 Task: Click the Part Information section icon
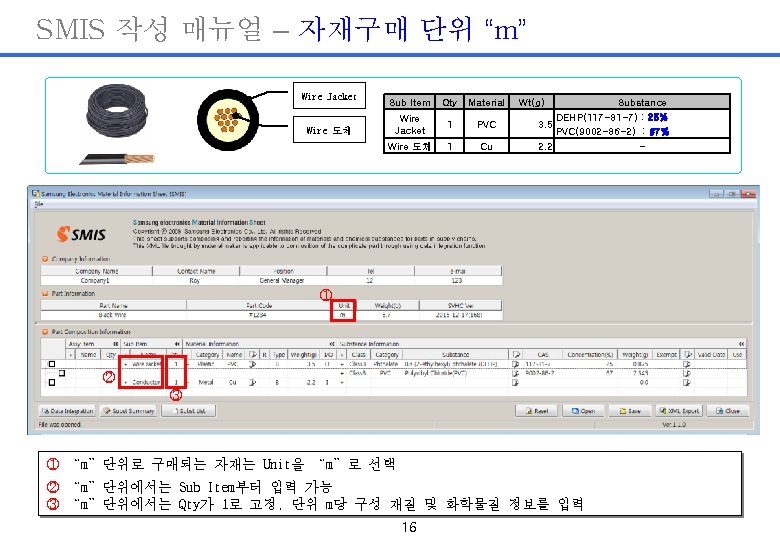pyautogui.click(x=45, y=294)
